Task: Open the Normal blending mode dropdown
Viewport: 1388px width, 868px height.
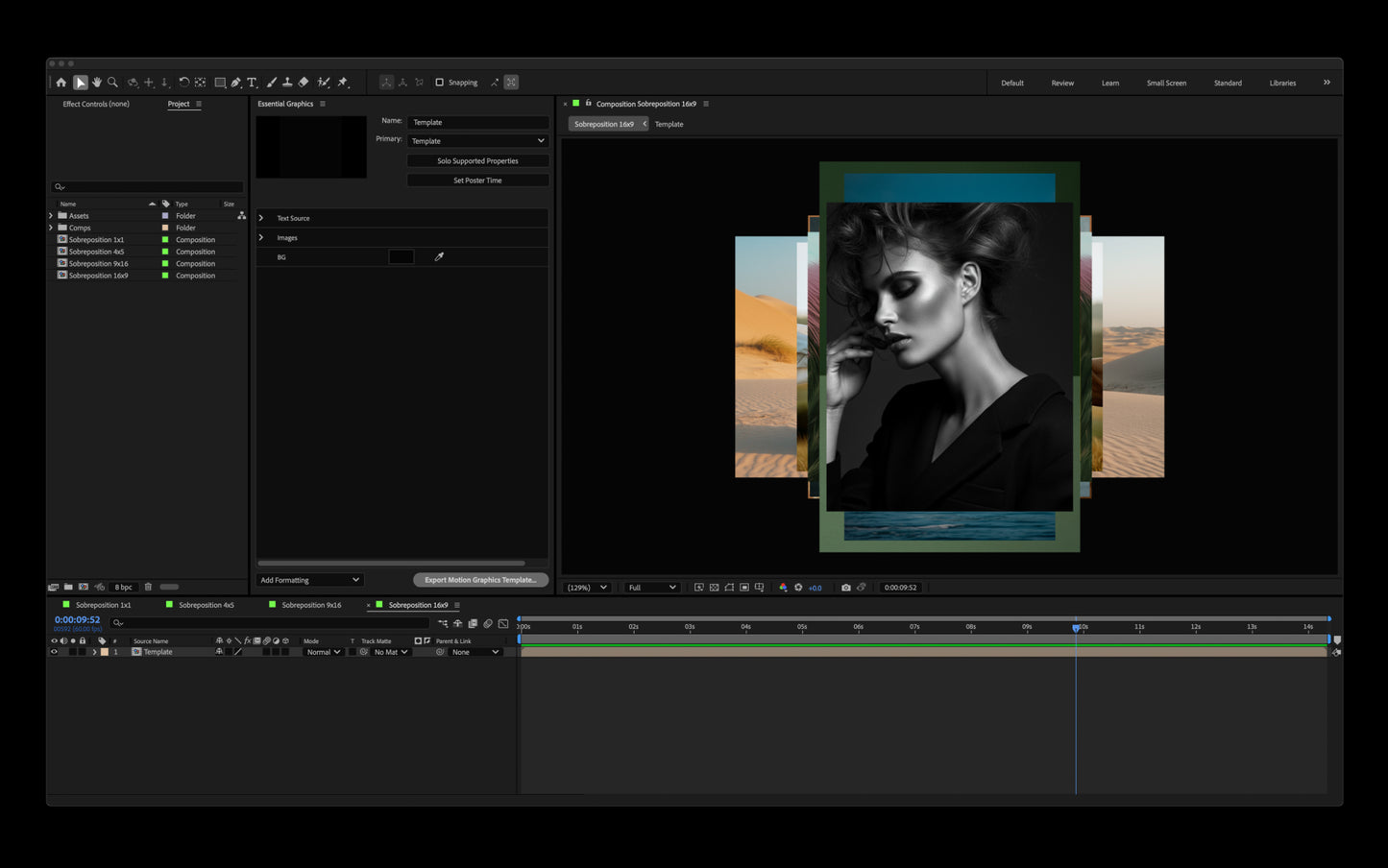Action: click(324, 652)
